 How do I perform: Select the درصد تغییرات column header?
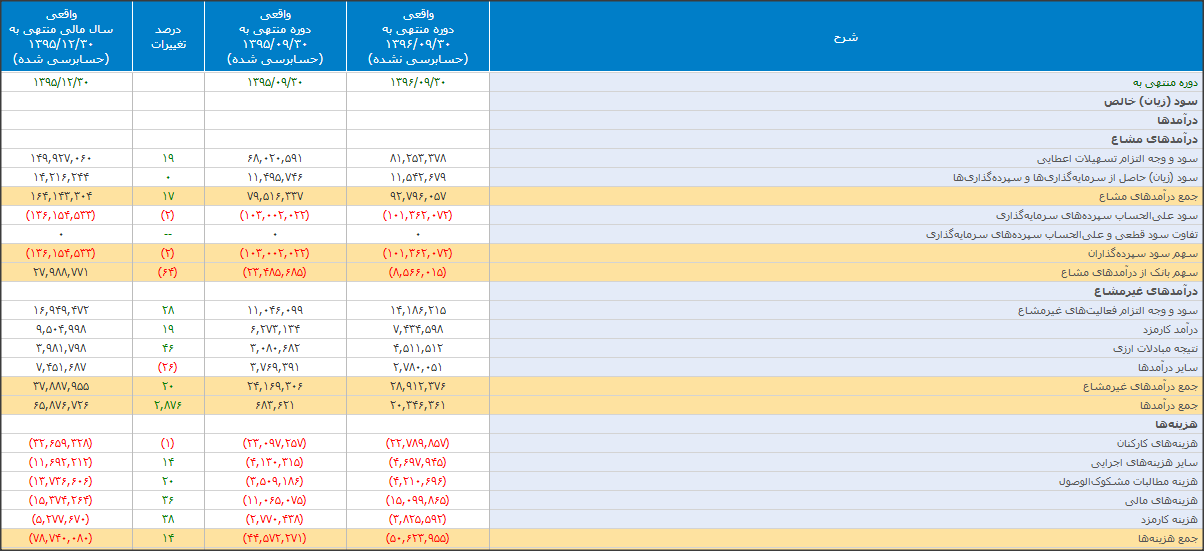click(x=168, y=37)
